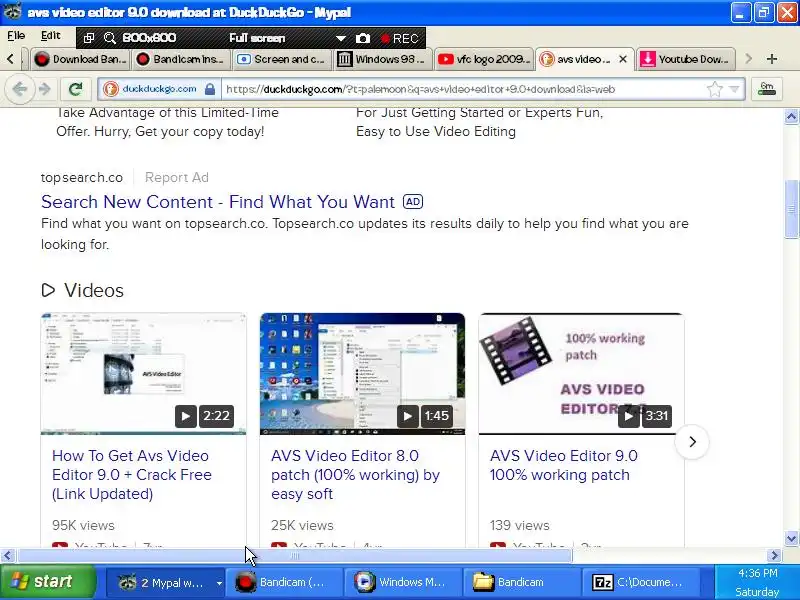The width and height of the screenshot is (800, 600).
Task: Switch to Windows Media Player taskbar item
Action: click(403, 582)
